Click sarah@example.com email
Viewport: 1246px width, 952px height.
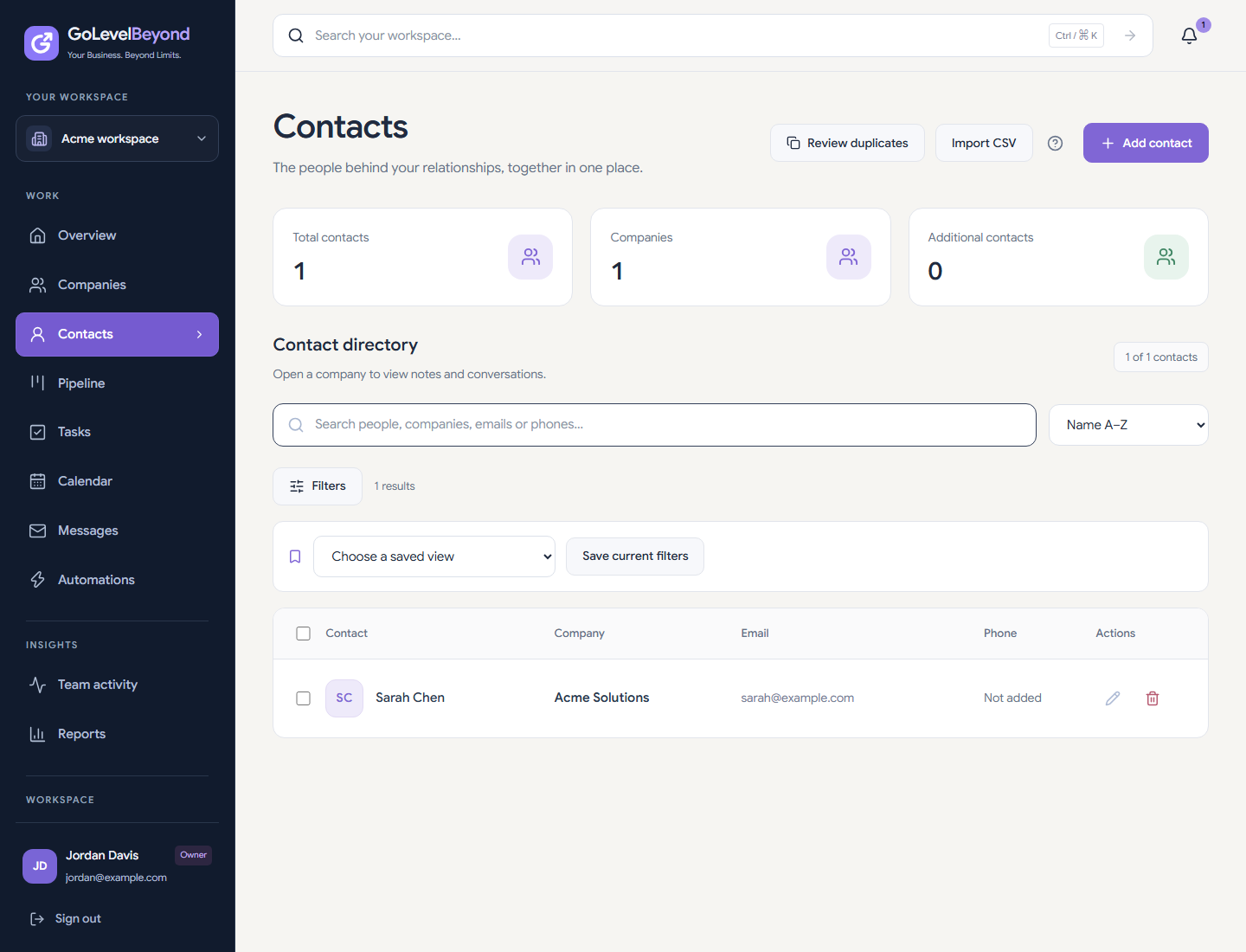click(797, 698)
